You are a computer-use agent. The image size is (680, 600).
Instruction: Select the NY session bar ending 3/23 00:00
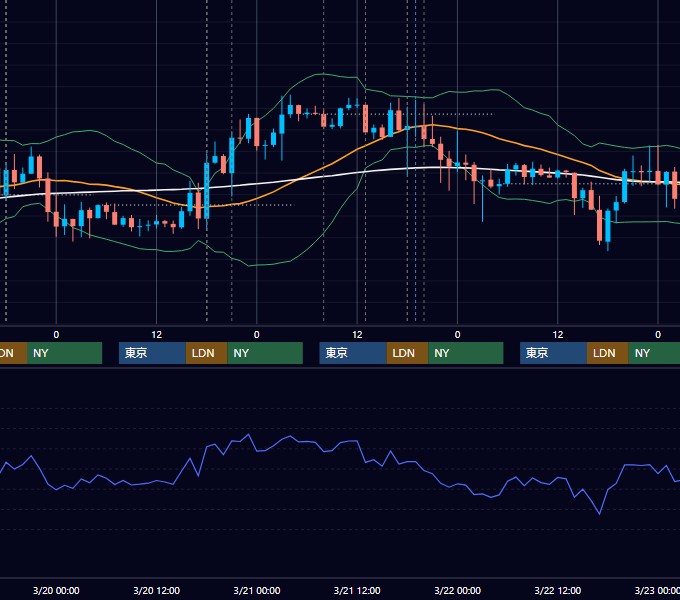[x=654, y=353]
